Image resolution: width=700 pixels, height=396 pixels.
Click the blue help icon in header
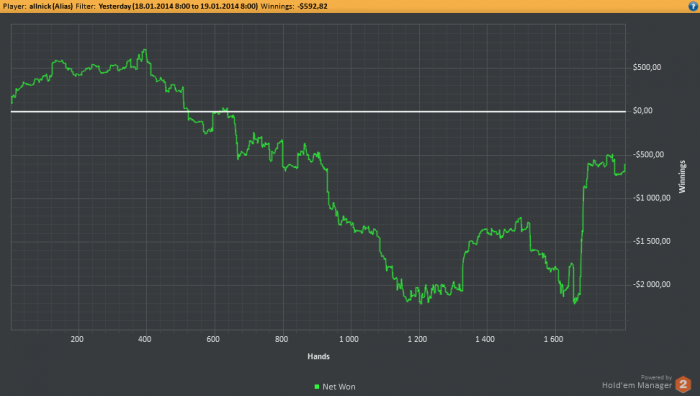click(x=693, y=6)
